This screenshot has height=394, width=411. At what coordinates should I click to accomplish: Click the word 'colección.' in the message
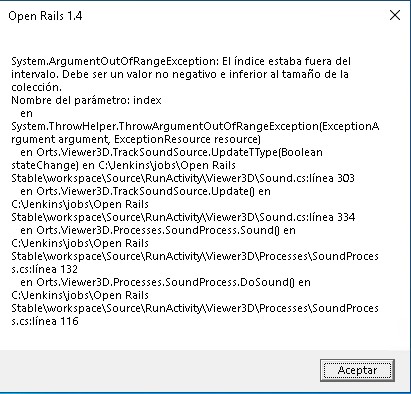pyautogui.click(x=37, y=87)
